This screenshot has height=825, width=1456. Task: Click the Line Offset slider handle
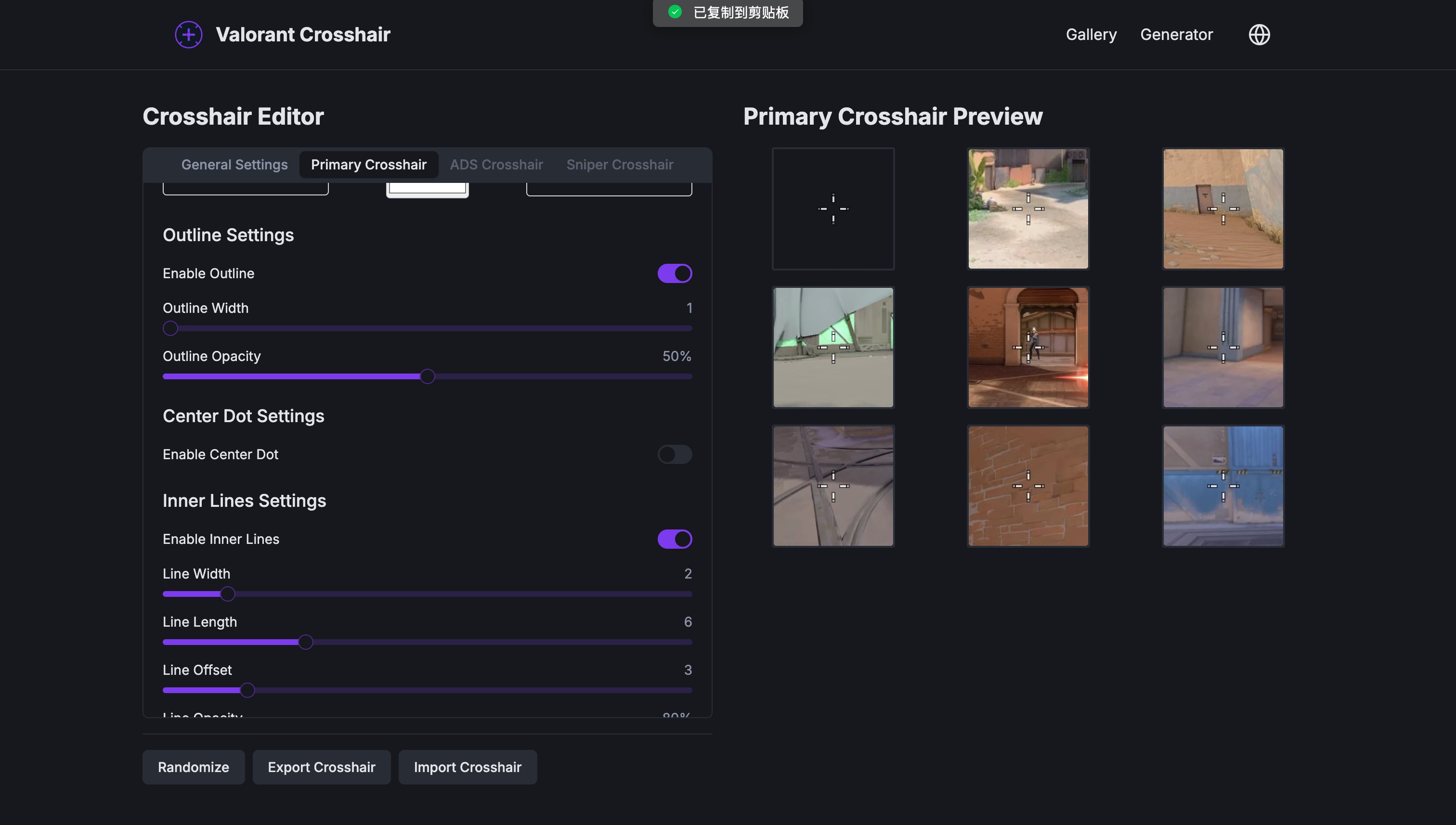click(x=247, y=690)
